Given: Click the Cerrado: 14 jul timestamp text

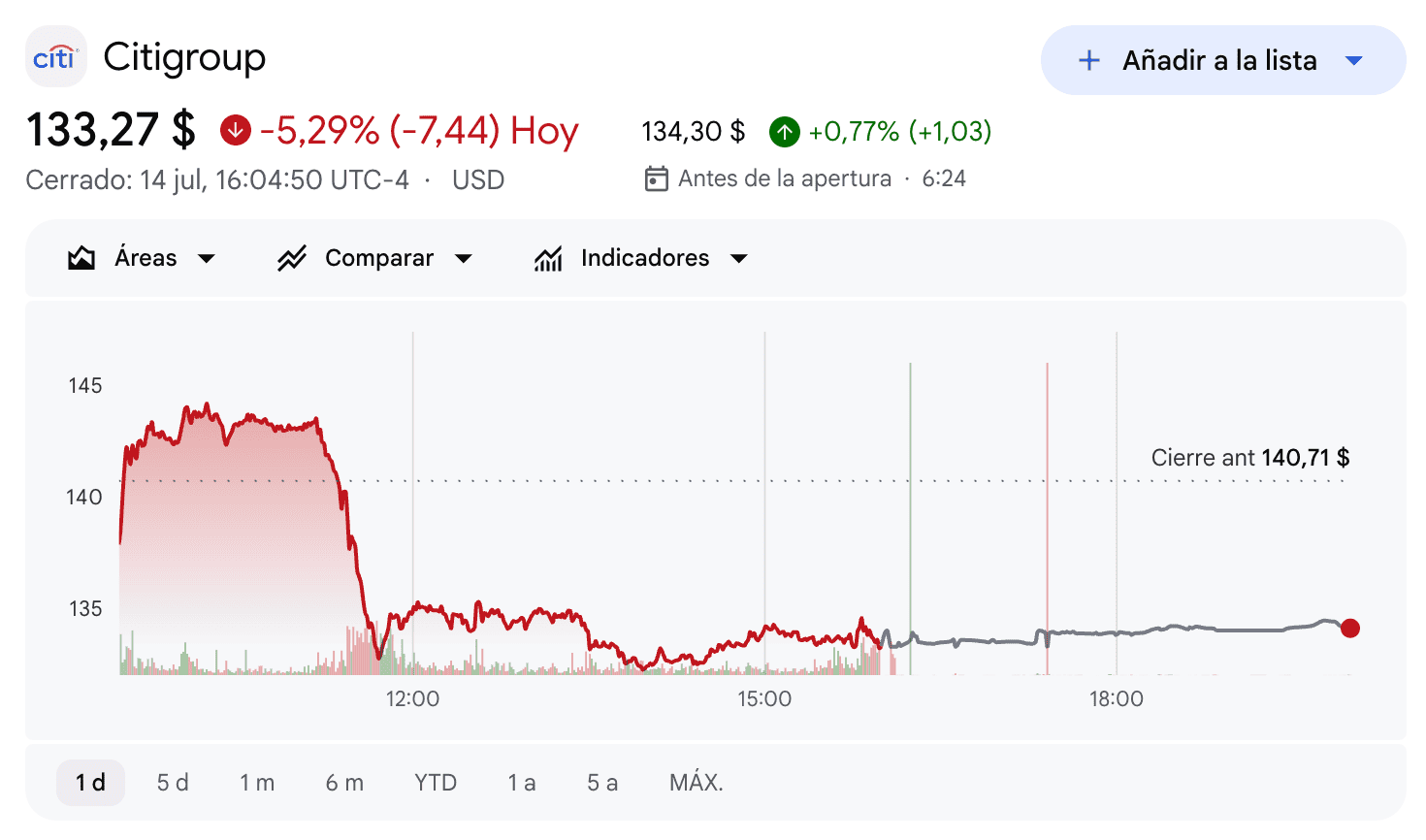Looking at the screenshot, I should click(217, 180).
